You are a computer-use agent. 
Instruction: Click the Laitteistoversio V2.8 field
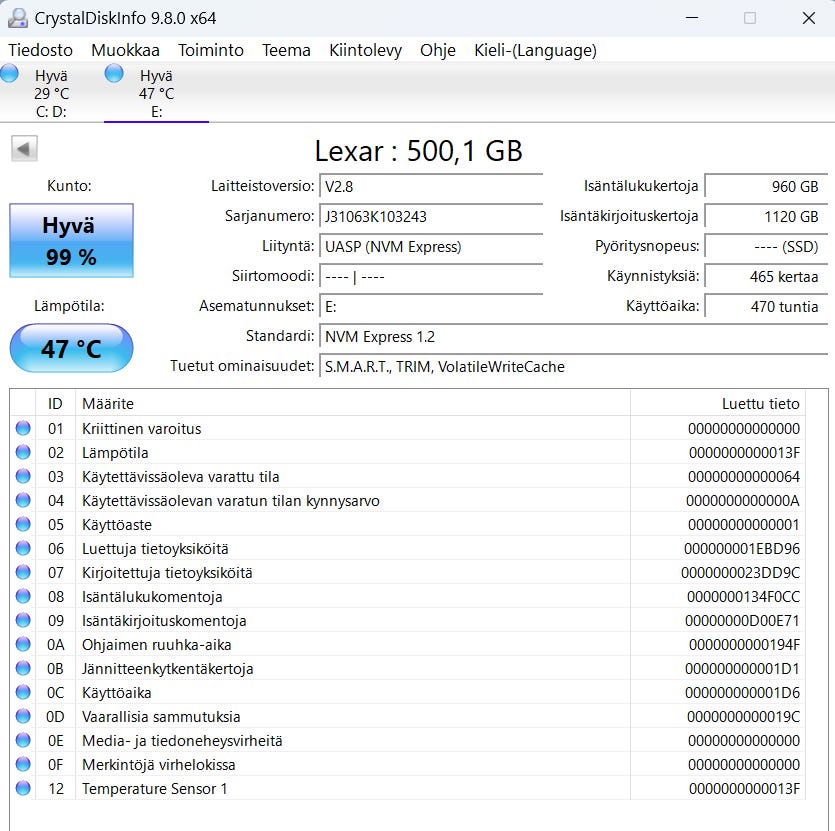point(431,187)
